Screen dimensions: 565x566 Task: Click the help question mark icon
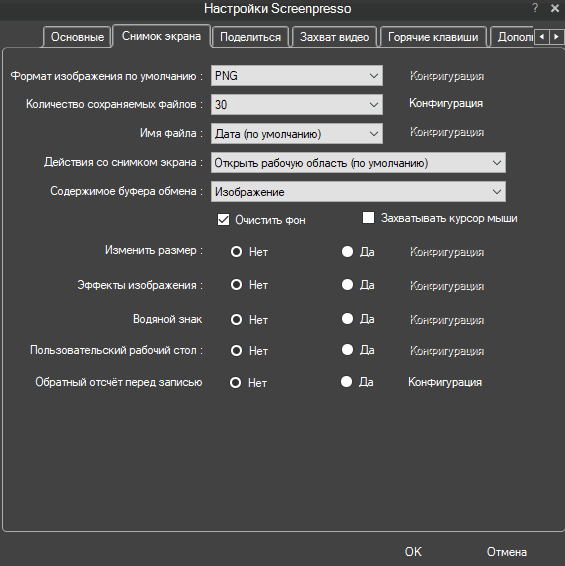[535, 8]
